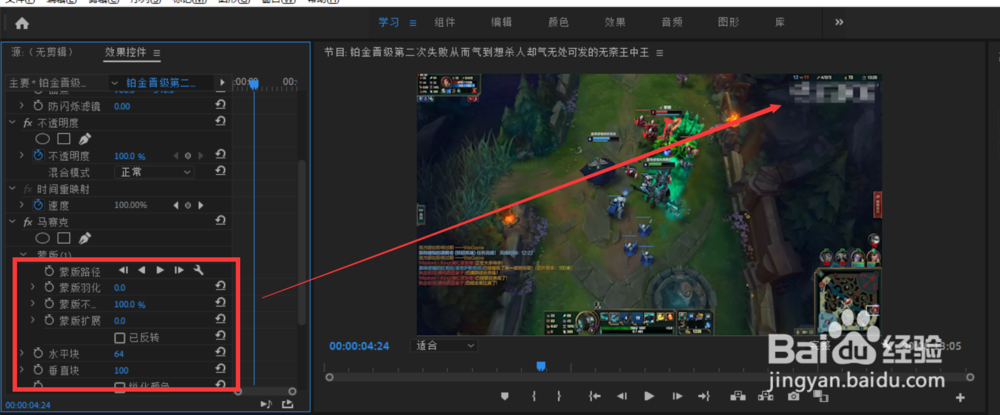Viewport: 1000px width, 415px height.
Task: Create ellipse mask under 马赛克 effect
Action: 42,238
